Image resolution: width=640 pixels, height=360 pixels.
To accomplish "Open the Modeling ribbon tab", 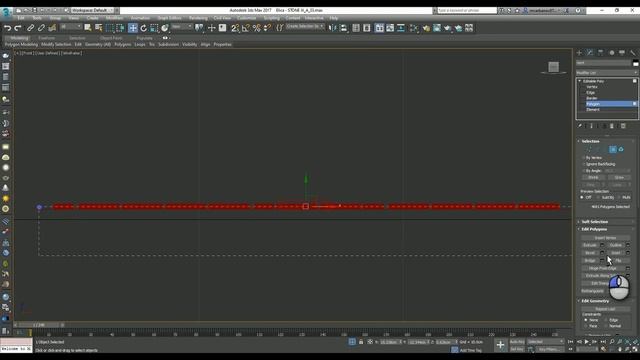I will (19, 38).
